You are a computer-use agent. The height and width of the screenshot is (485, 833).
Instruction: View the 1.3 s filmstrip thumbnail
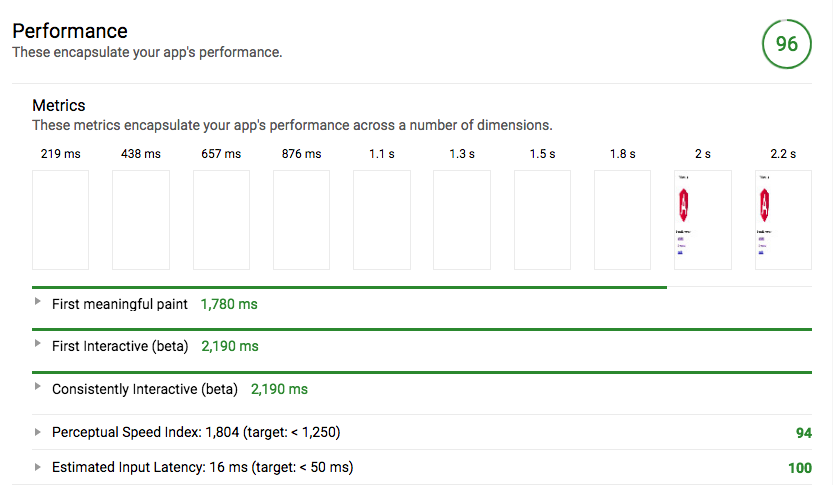(462, 220)
